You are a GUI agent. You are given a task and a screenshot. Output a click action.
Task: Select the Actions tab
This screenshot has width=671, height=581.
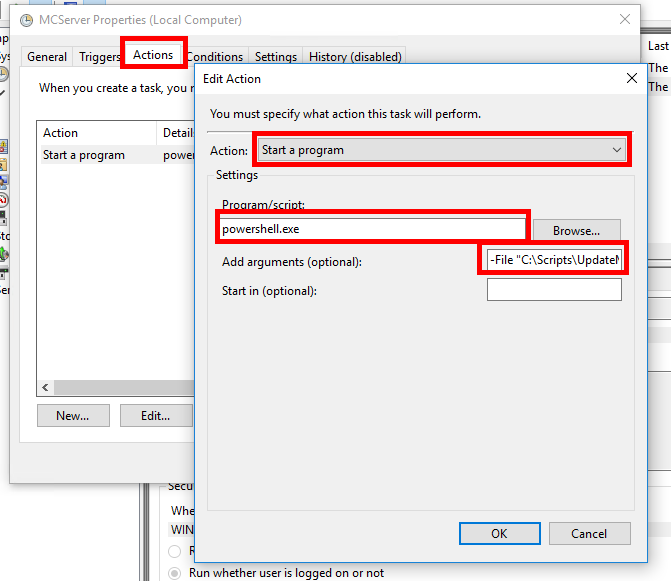(x=153, y=55)
